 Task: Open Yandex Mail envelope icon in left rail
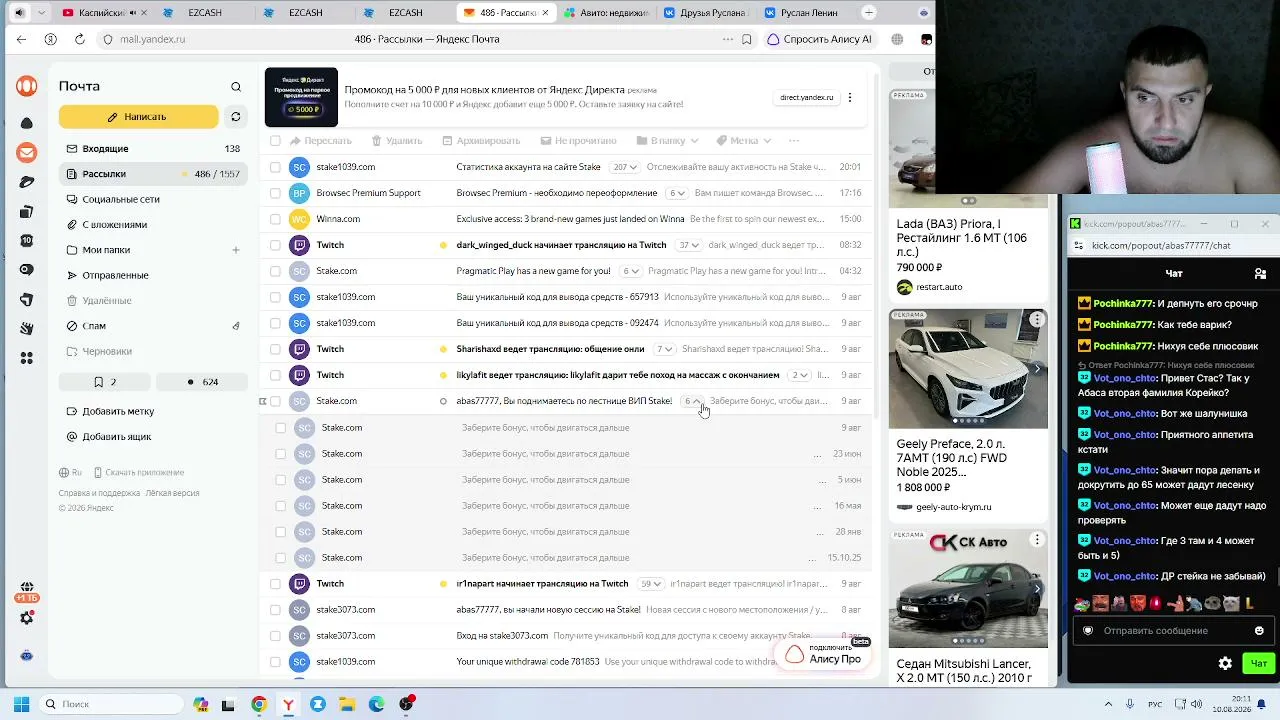point(27,153)
